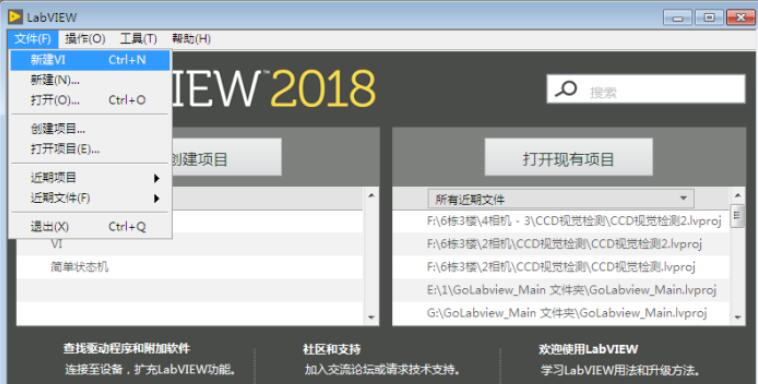Click the recent files scrollbar thumb
758x384 pixels.
tap(737, 215)
